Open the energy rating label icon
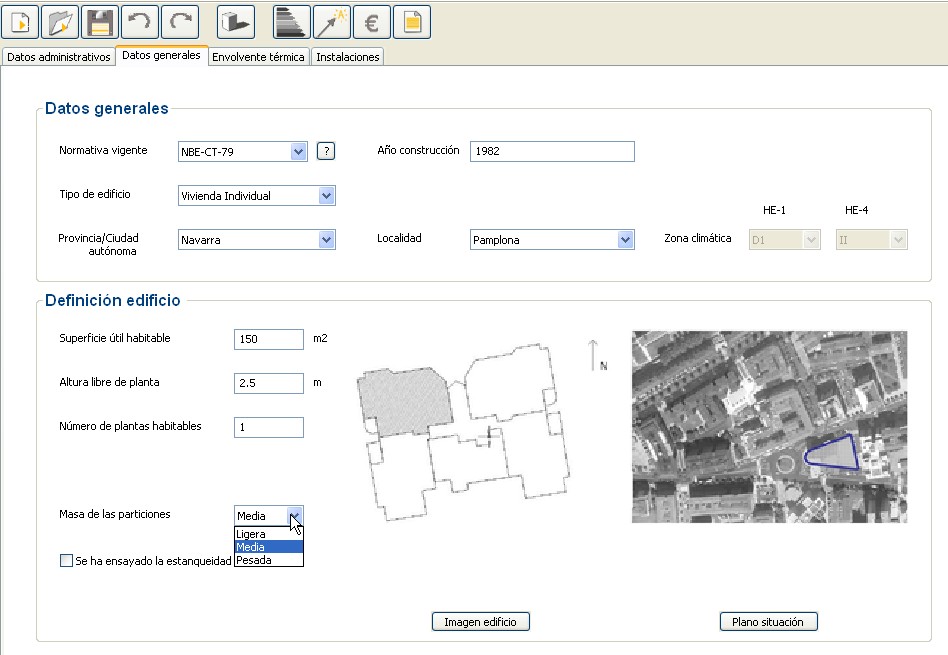Screen dimensions: 948x655 click(292, 22)
